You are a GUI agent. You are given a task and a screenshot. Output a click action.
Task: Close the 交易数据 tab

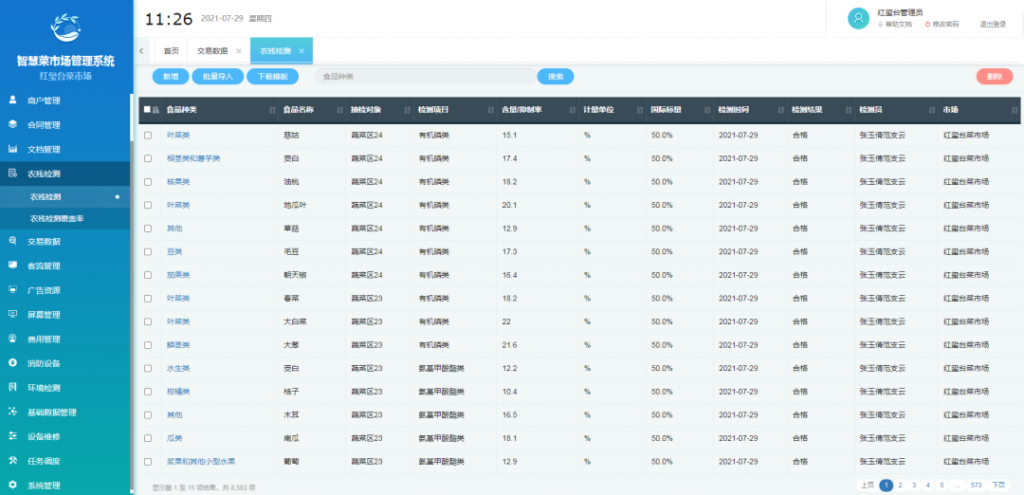point(238,50)
